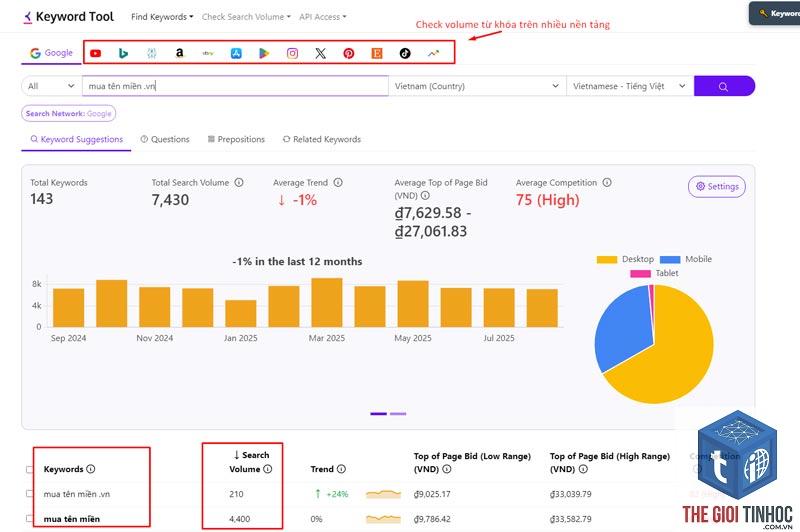Open the Find Keywords dropdown menu
This screenshot has height=532, width=800.
pos(162,17)
